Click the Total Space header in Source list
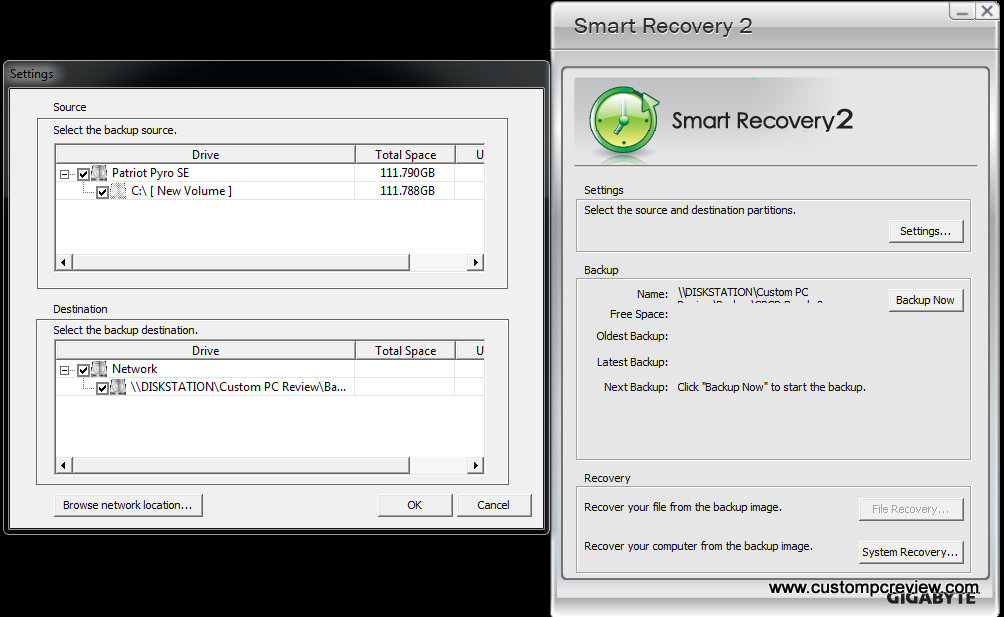1004x617 pixels. click(x=405, y=154)
